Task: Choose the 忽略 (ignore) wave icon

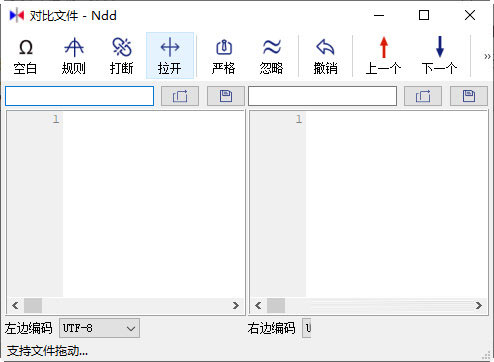Action: [x=272, y=56]
